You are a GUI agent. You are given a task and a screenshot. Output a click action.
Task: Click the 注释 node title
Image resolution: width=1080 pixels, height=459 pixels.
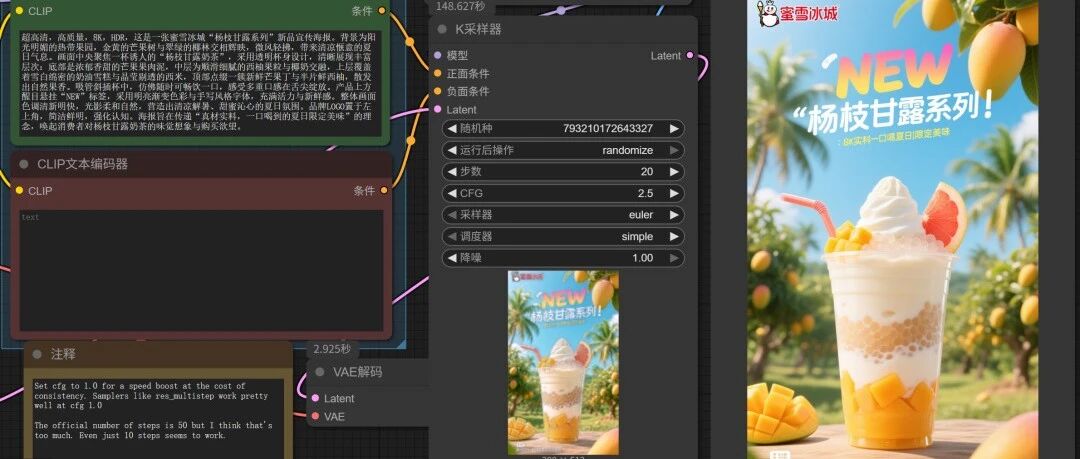pos(63,354)
